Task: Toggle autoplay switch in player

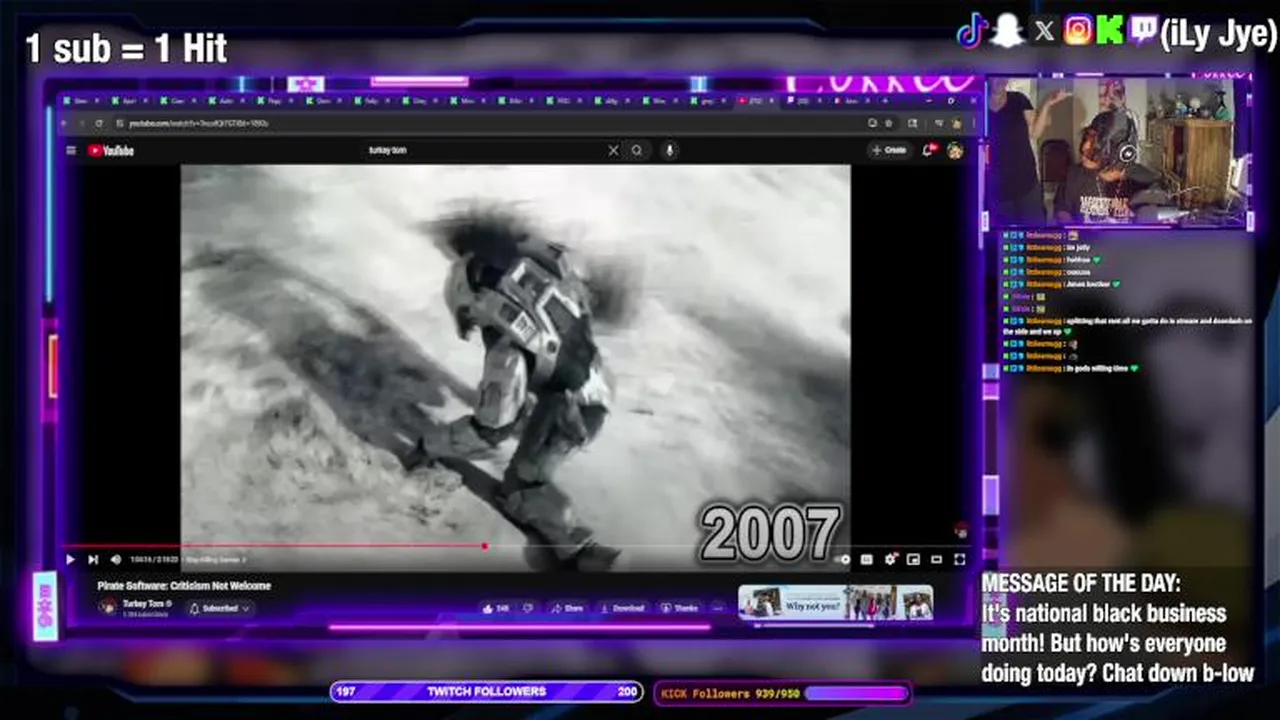Action: [844, 560]
